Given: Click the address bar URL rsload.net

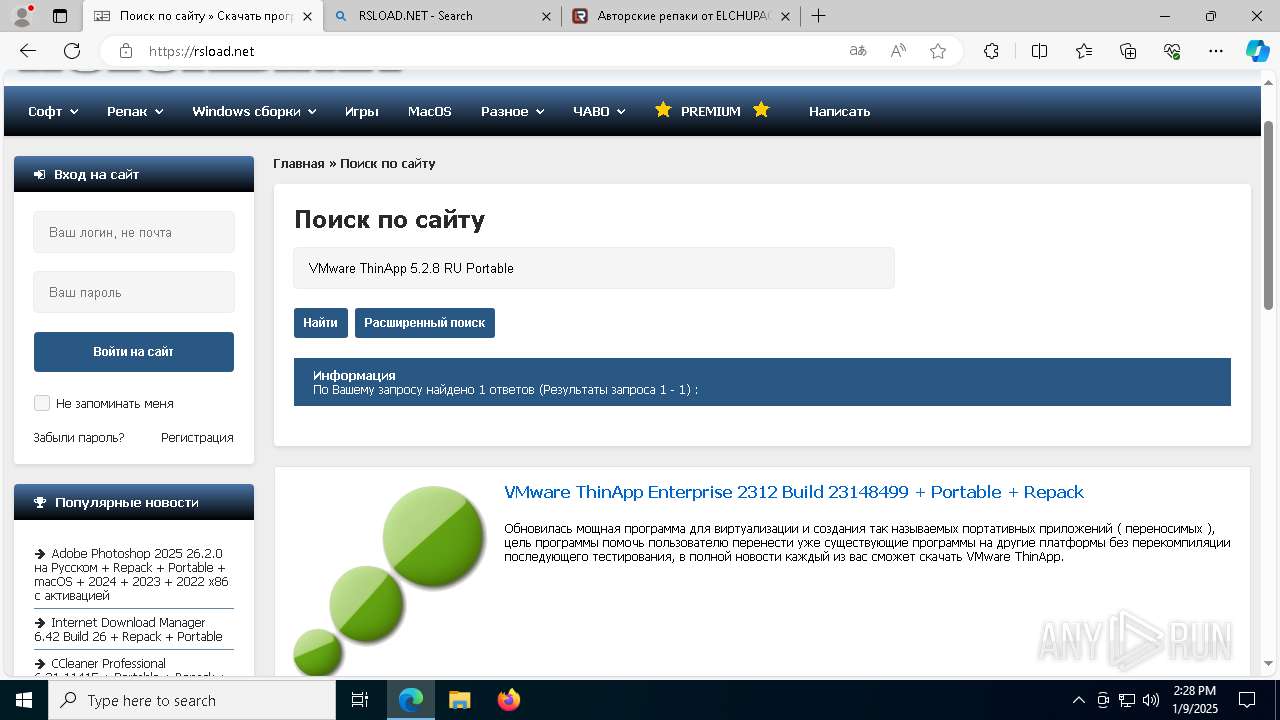Looking at the screenshot, I should [x=202, y=51].
